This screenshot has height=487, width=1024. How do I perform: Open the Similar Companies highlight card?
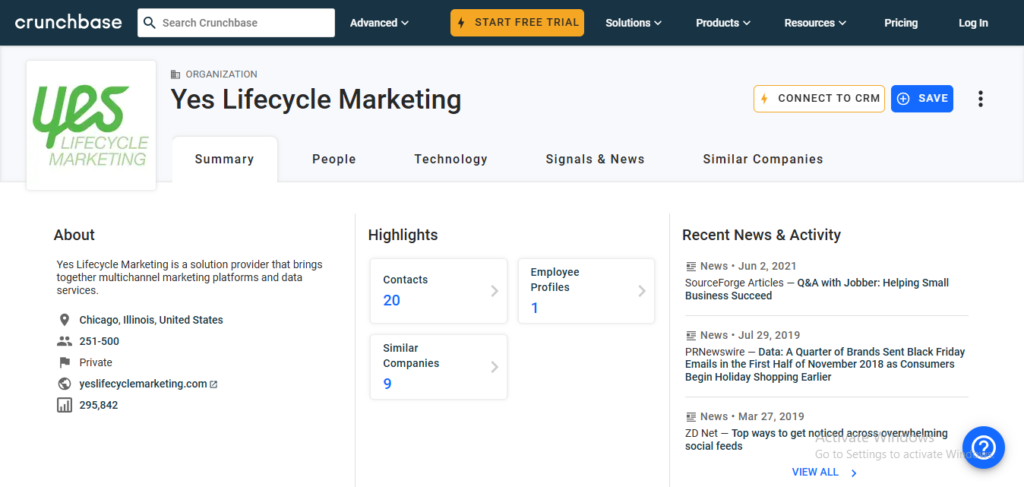(x=439, y=367)
